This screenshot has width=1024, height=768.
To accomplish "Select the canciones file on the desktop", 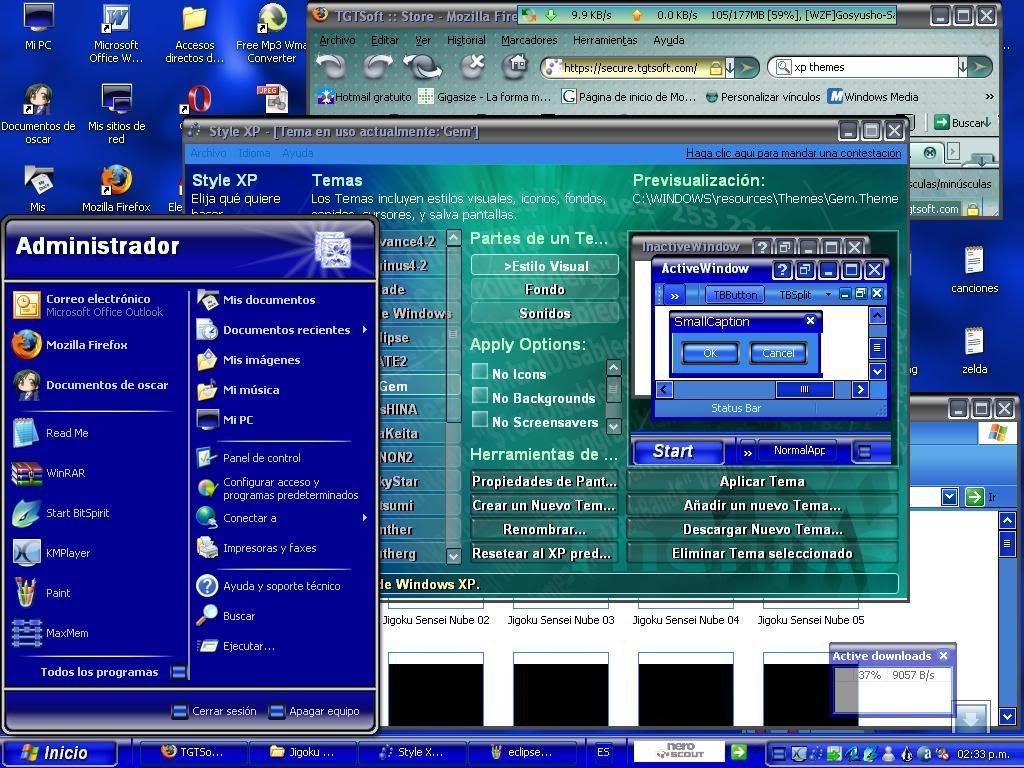I will [x=974, y=269].
